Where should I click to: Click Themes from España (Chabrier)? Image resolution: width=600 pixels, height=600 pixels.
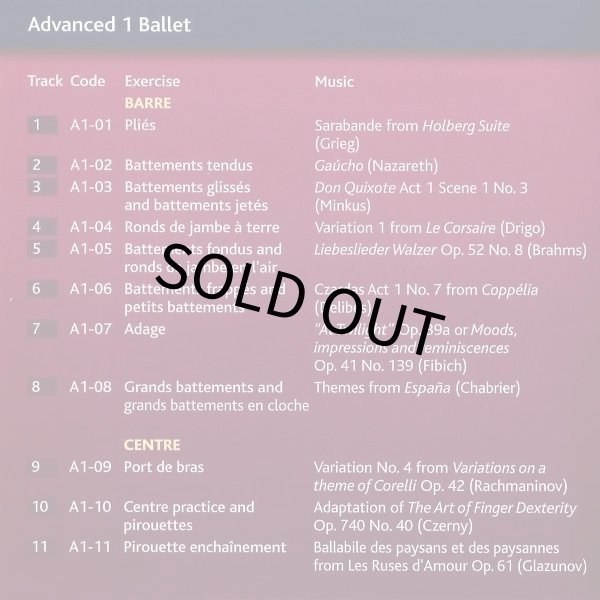[x=417, y=388]
